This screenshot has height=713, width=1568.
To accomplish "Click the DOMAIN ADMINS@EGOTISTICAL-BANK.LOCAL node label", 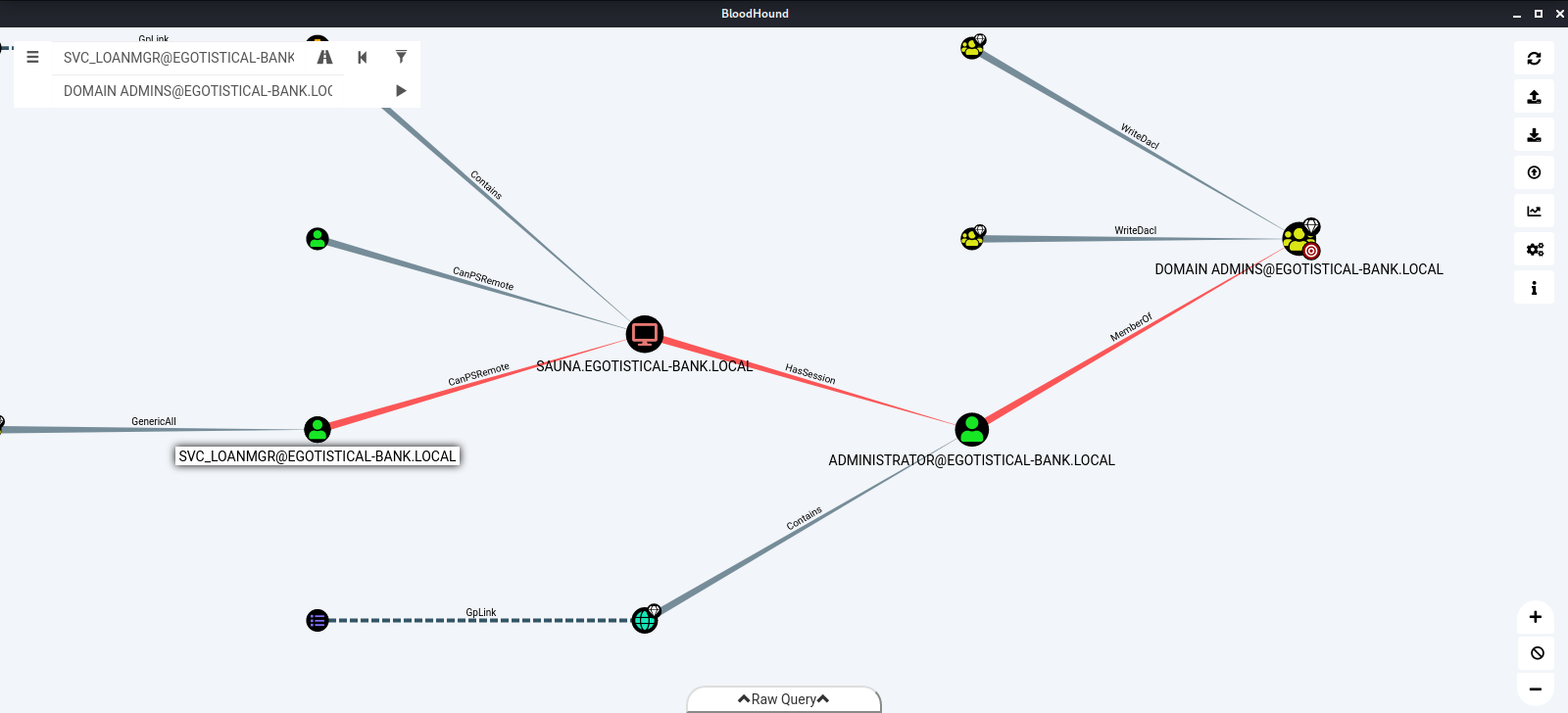I will point(1298,269).
